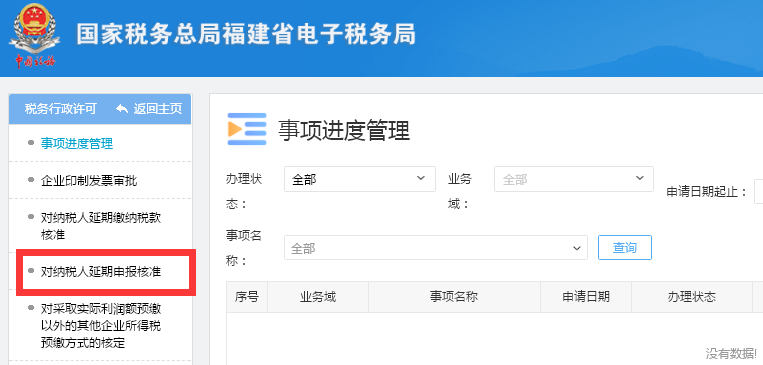Click the 税务行政许可 sidebar header
The image size is (763, 365).
click(x=61, y=109)
